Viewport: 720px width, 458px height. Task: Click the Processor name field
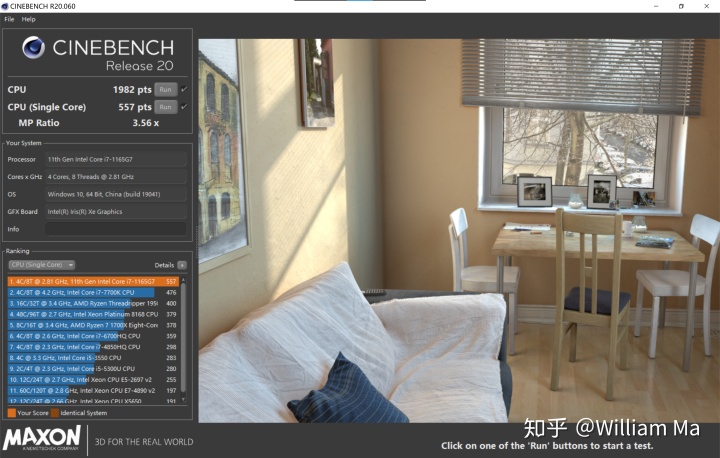(116, 159)
